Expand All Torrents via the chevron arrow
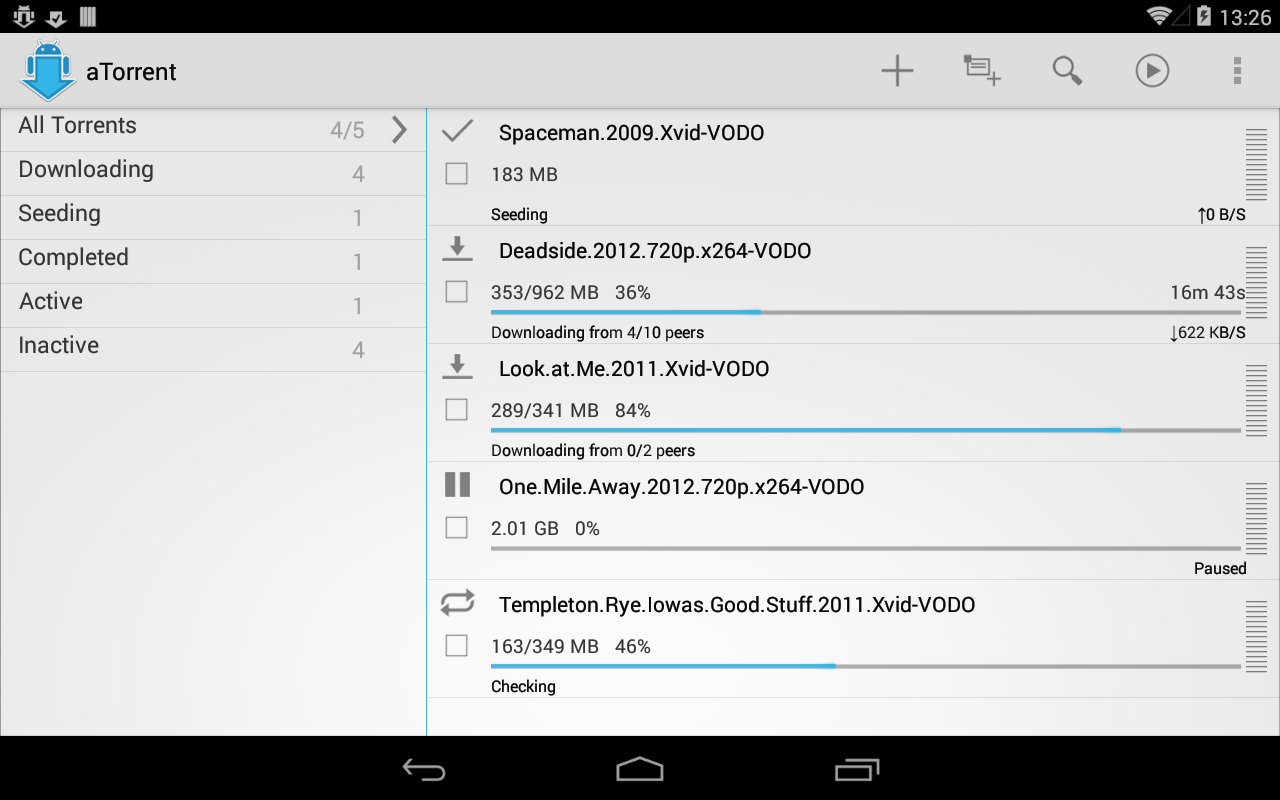This screenshot has width=1280, height=800. [399, 129]
